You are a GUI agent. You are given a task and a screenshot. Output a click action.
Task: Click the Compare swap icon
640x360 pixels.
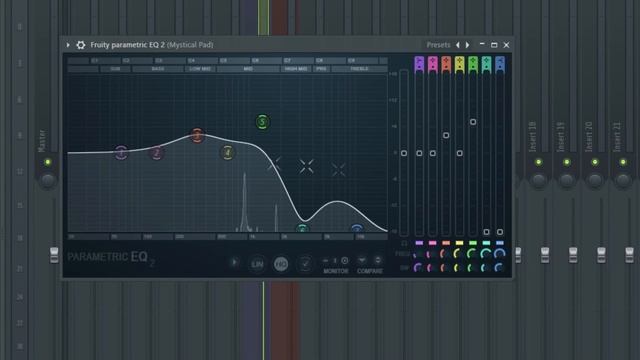click(378, 260)
